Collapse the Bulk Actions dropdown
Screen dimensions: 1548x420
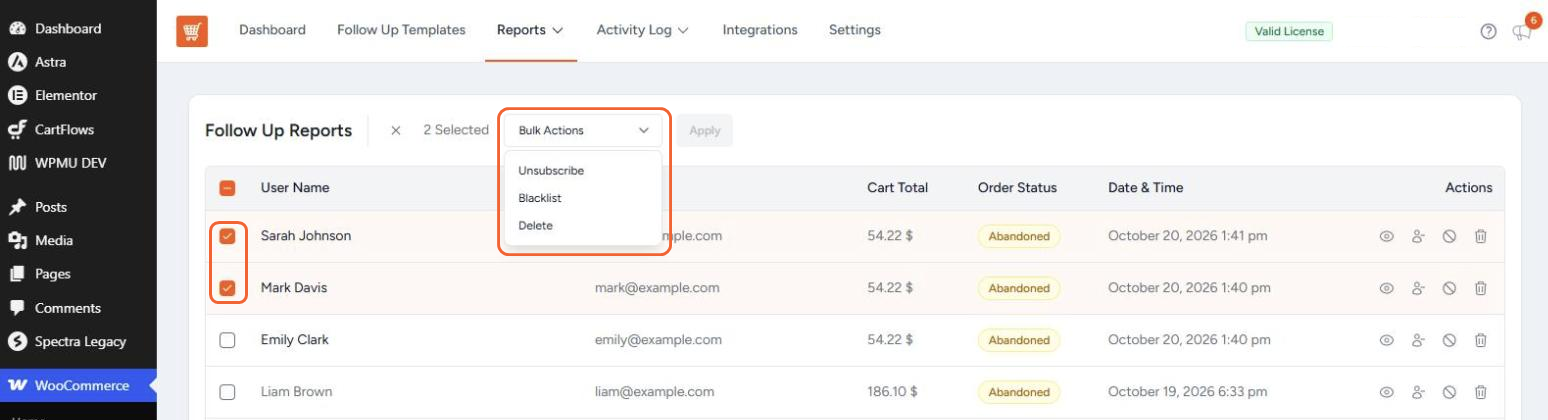coord(583,131)
